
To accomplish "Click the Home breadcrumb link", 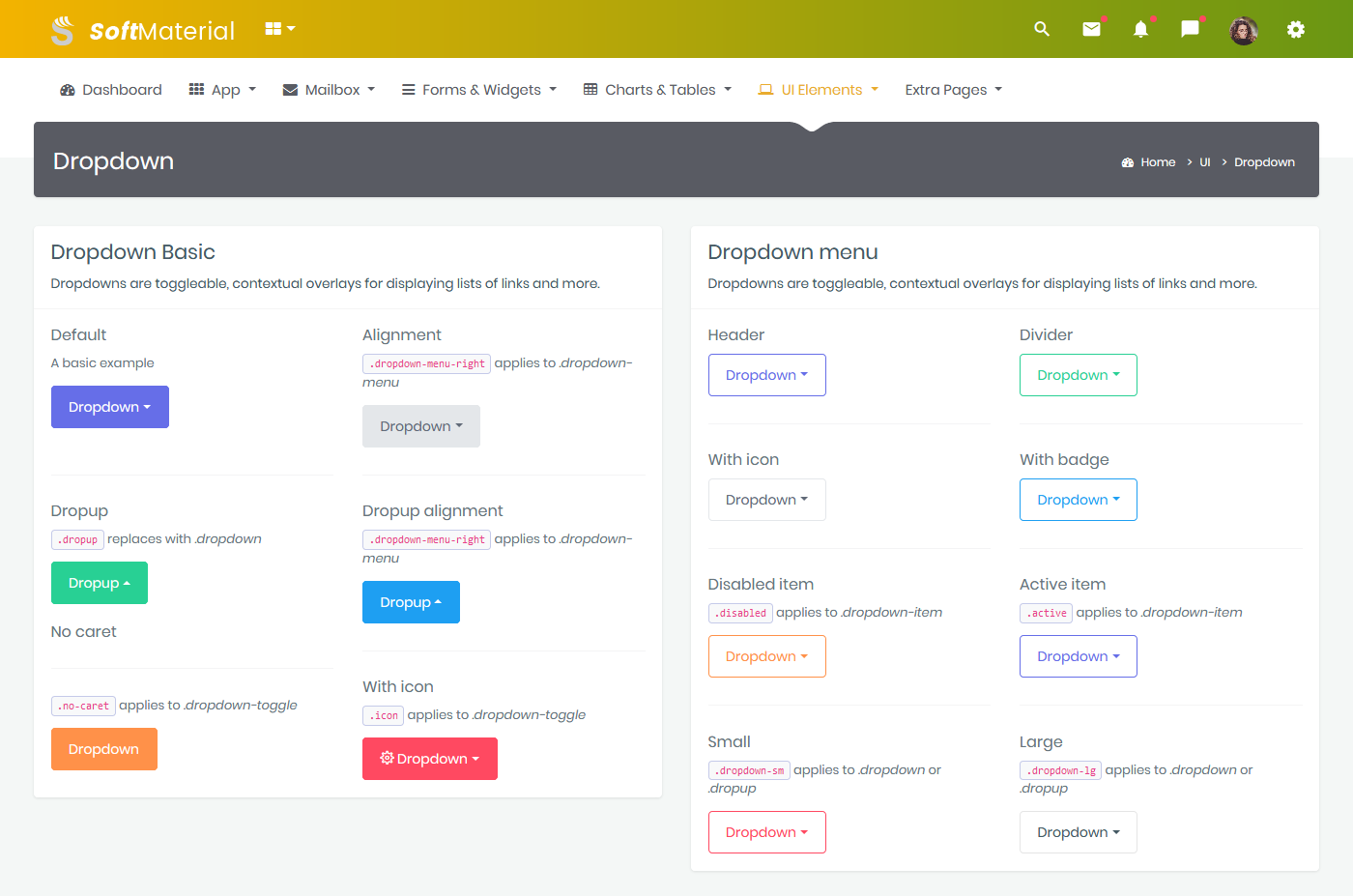I will pyautogui.click(x=1158, y=161).
